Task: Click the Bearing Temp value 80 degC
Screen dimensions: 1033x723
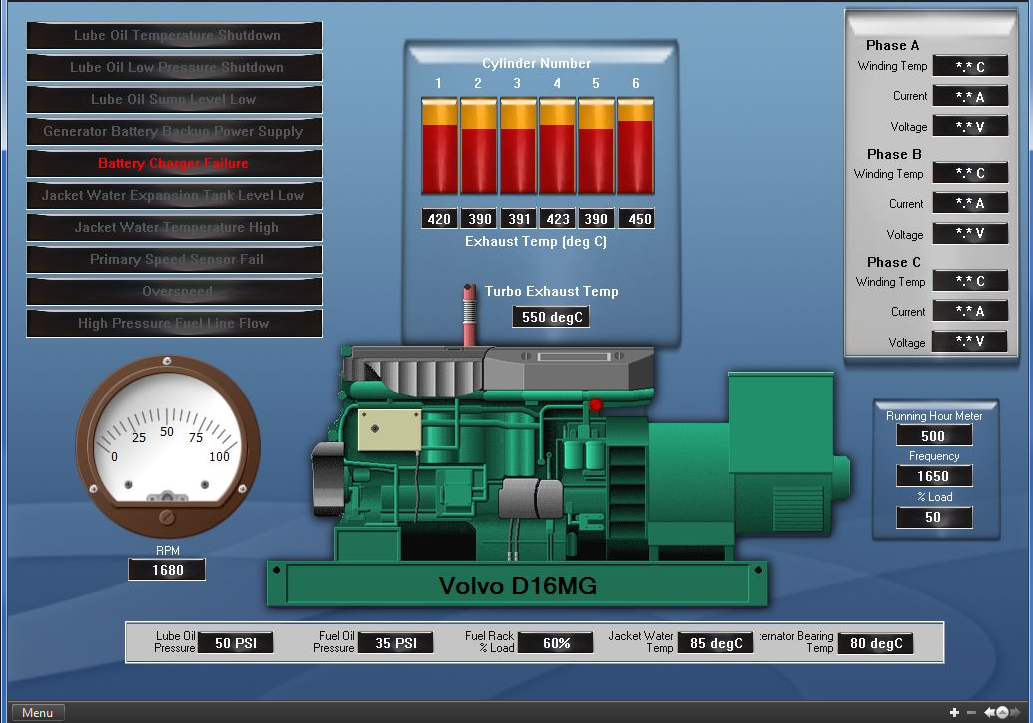Action: tap(876, 643)
